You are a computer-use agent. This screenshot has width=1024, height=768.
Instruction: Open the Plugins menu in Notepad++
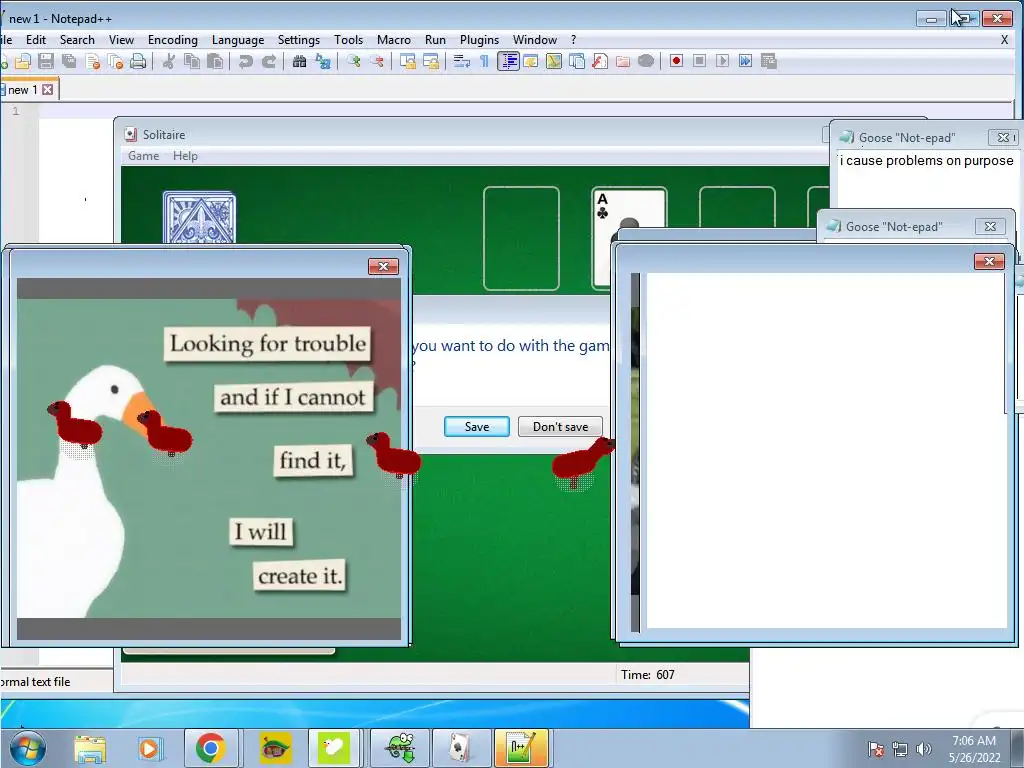click(x=479, y=40)
